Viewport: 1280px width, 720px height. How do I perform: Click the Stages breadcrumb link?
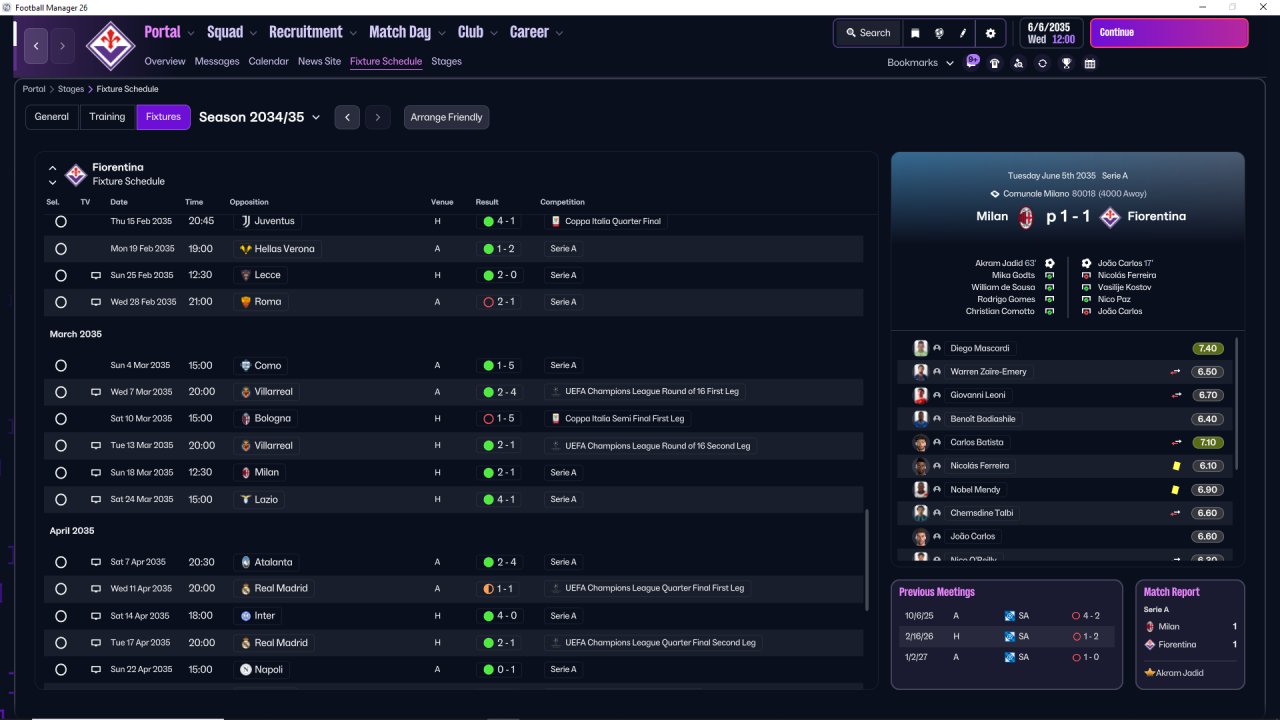click(71, 89)
